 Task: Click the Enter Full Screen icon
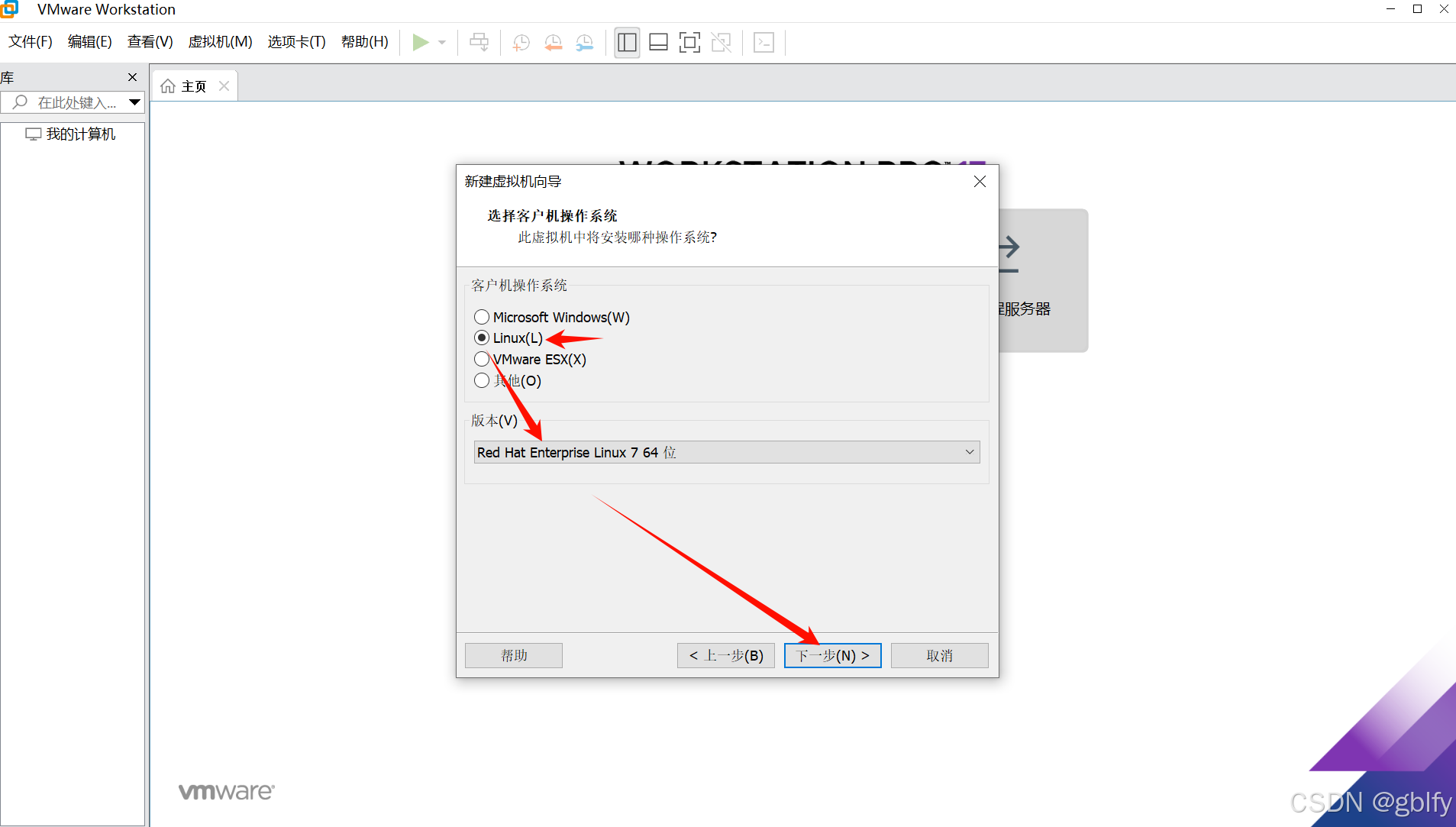pyautogui.click(x=689, y=42)
